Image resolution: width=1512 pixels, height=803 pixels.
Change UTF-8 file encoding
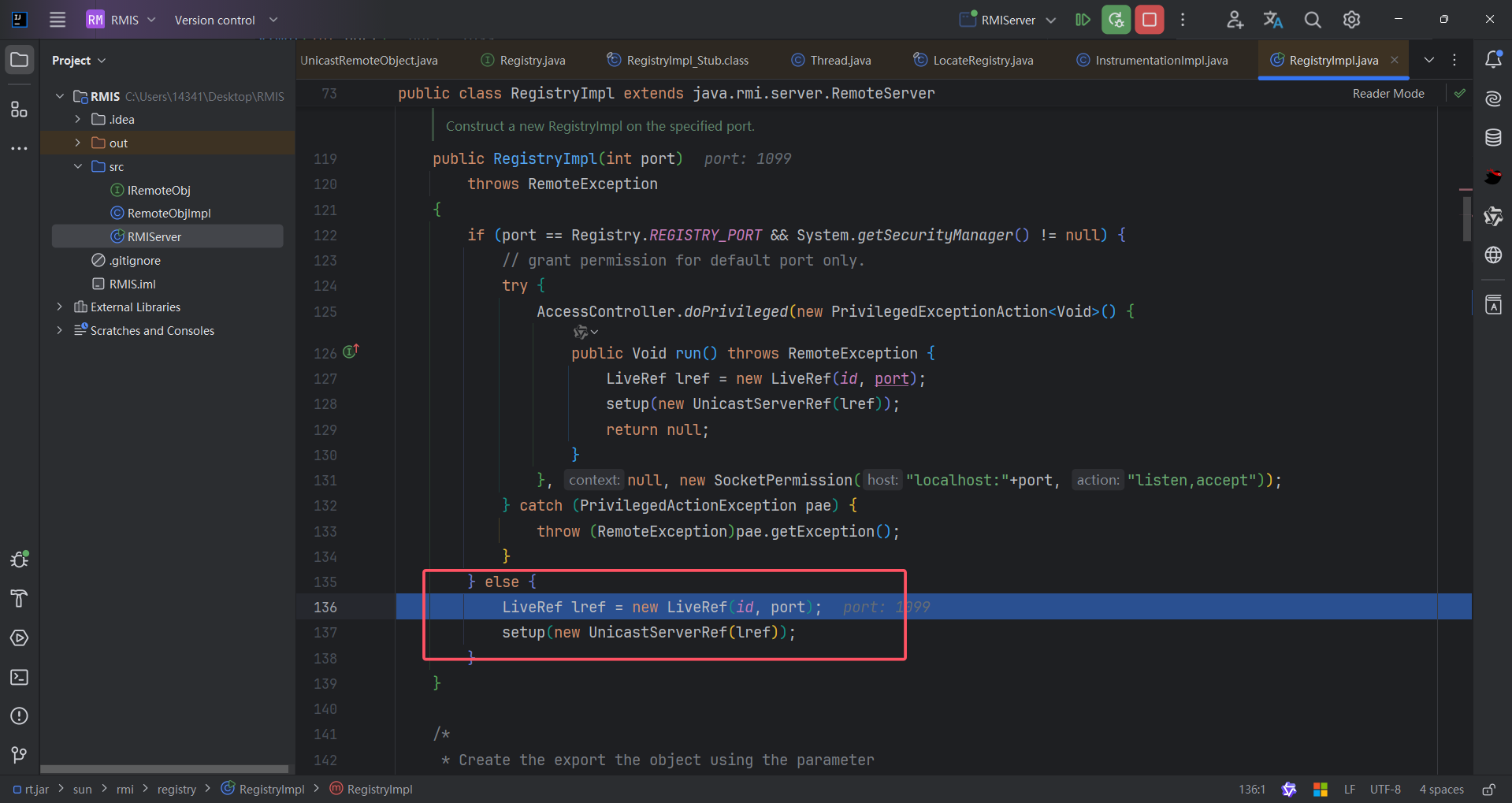tap(1385, 789)
